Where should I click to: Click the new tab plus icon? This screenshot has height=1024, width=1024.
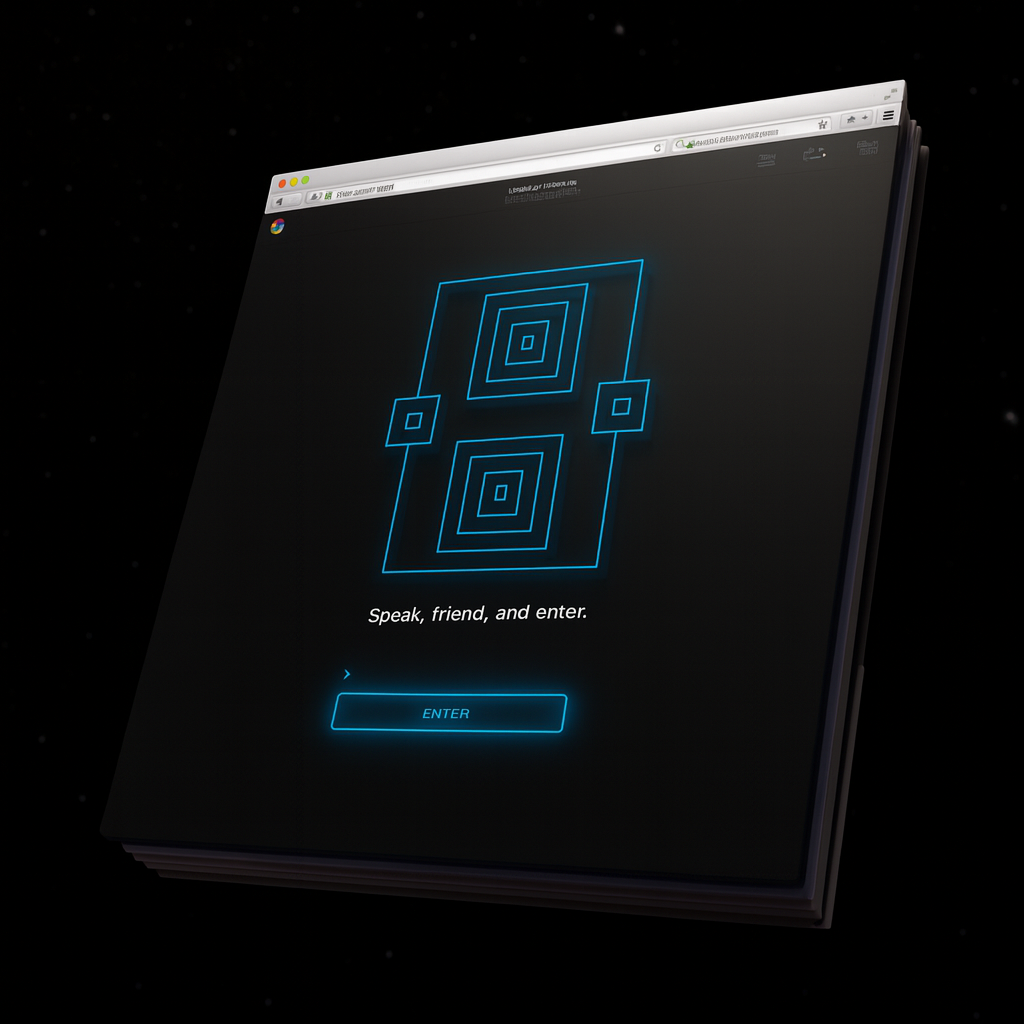coord(865,117)
